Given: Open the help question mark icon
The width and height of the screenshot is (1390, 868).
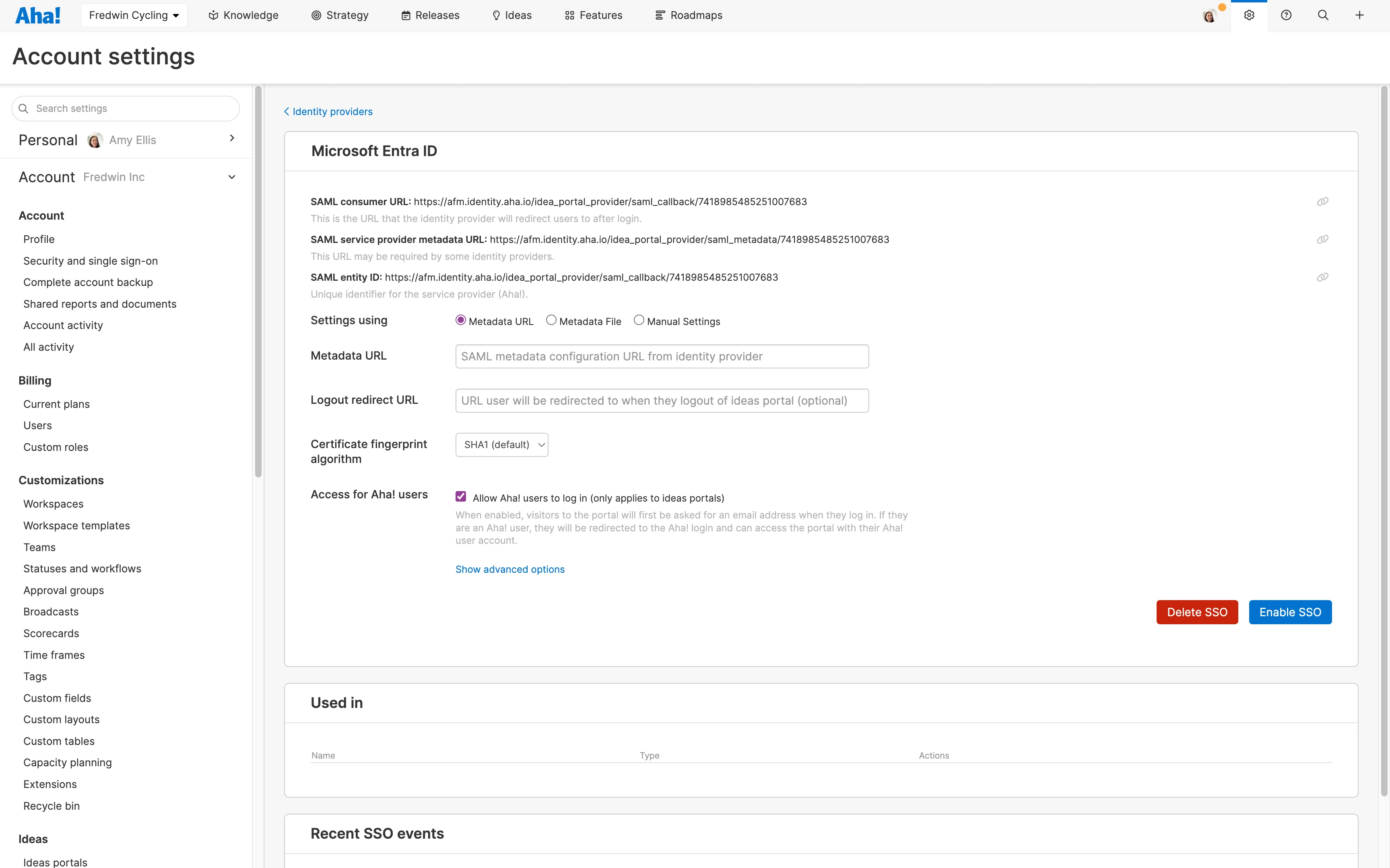Looking at the screenshot, I should 1286,16.
